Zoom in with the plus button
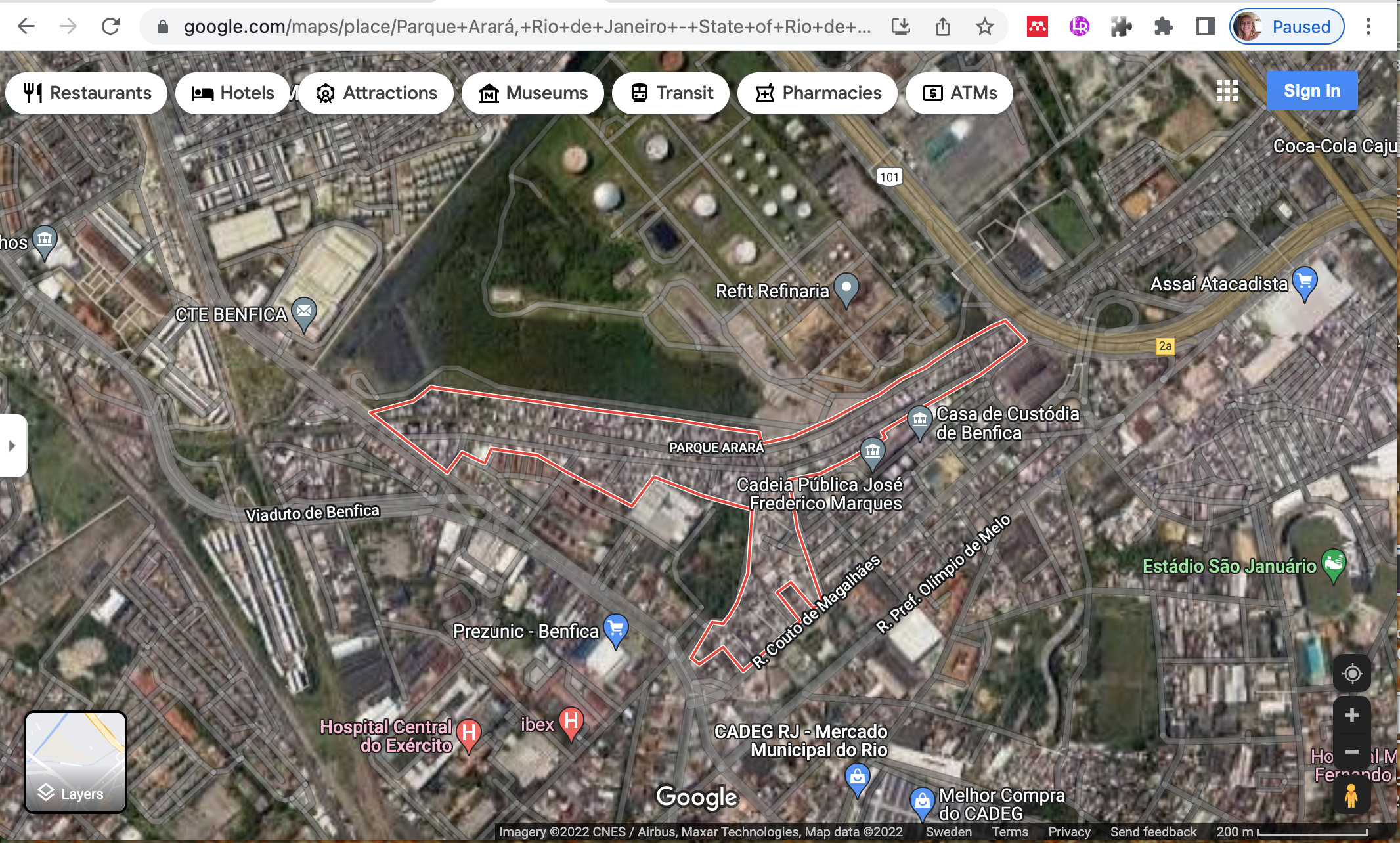Viewport: 1400px width, 843px height. 1351,716
